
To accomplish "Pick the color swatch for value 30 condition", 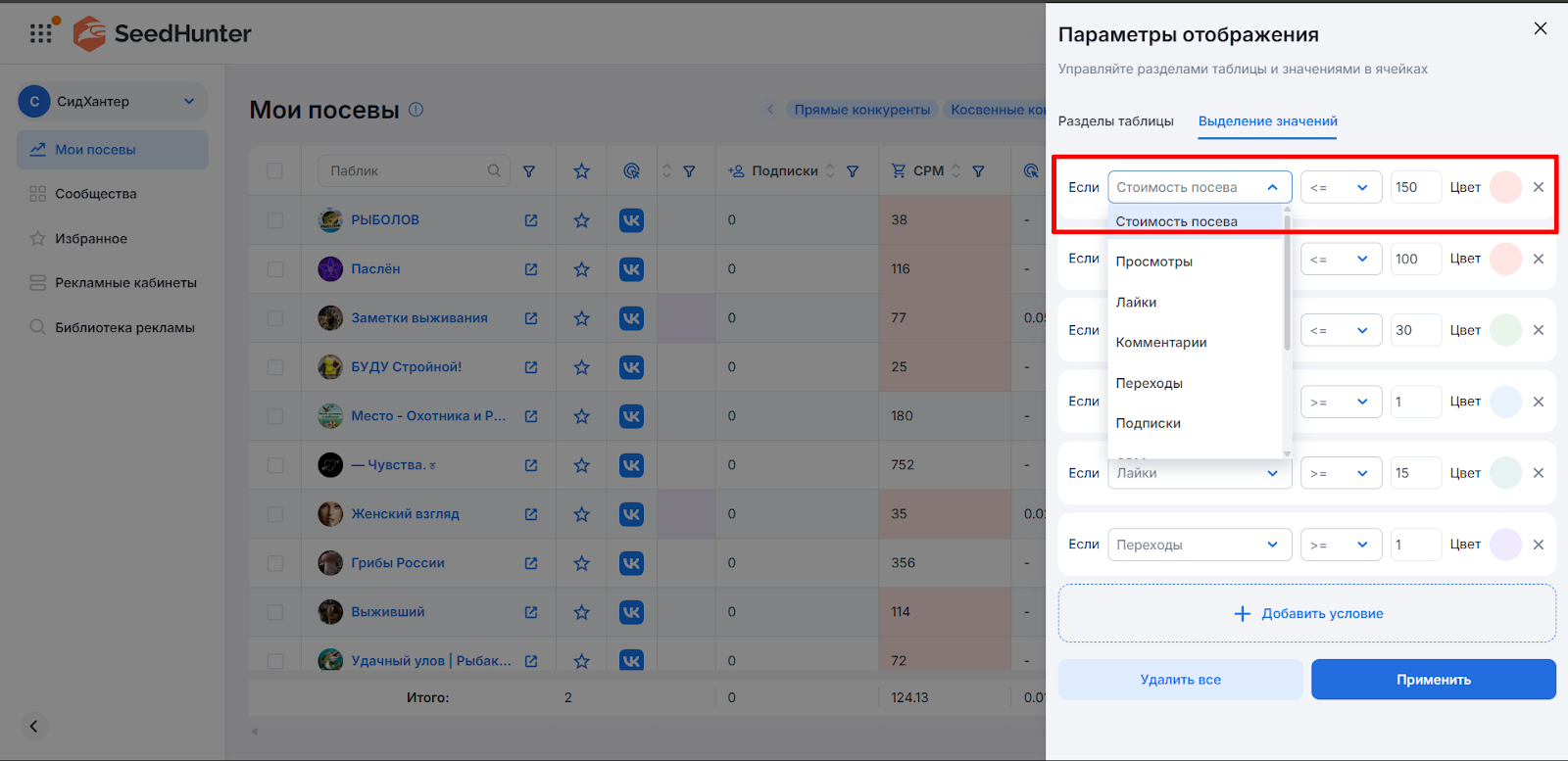I will tap(1505, 330).
